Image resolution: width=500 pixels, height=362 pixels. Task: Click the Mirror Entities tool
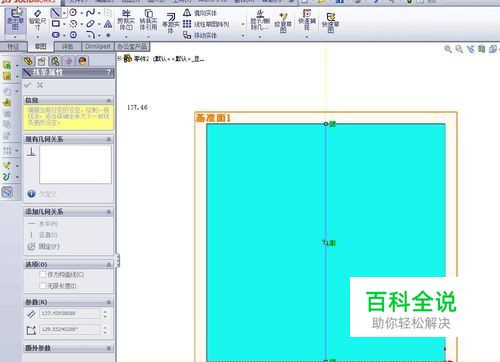pyautogui.click(x=200, y=13)
